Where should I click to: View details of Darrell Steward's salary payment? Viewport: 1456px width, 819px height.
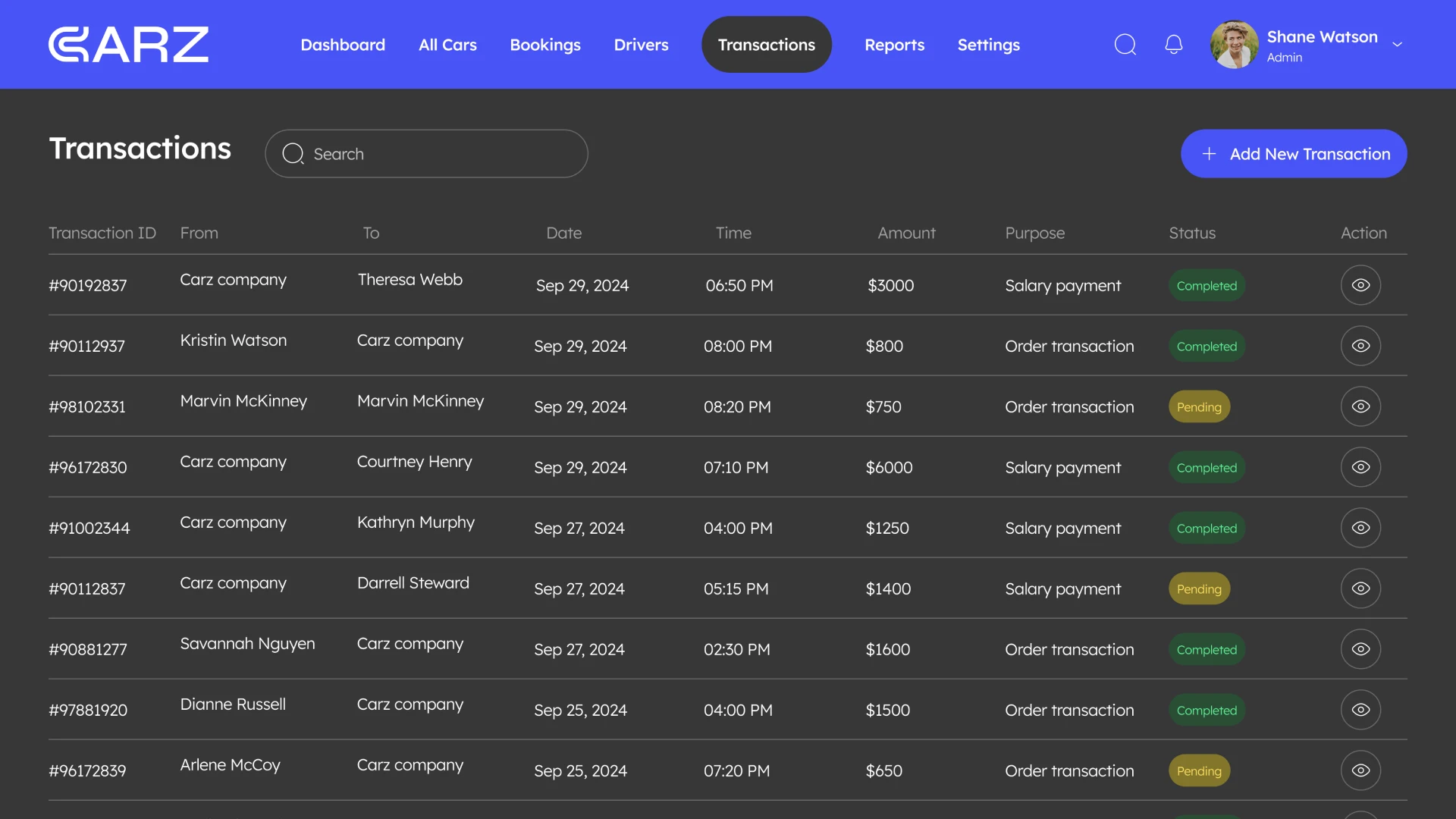(x=1360, y=588)
